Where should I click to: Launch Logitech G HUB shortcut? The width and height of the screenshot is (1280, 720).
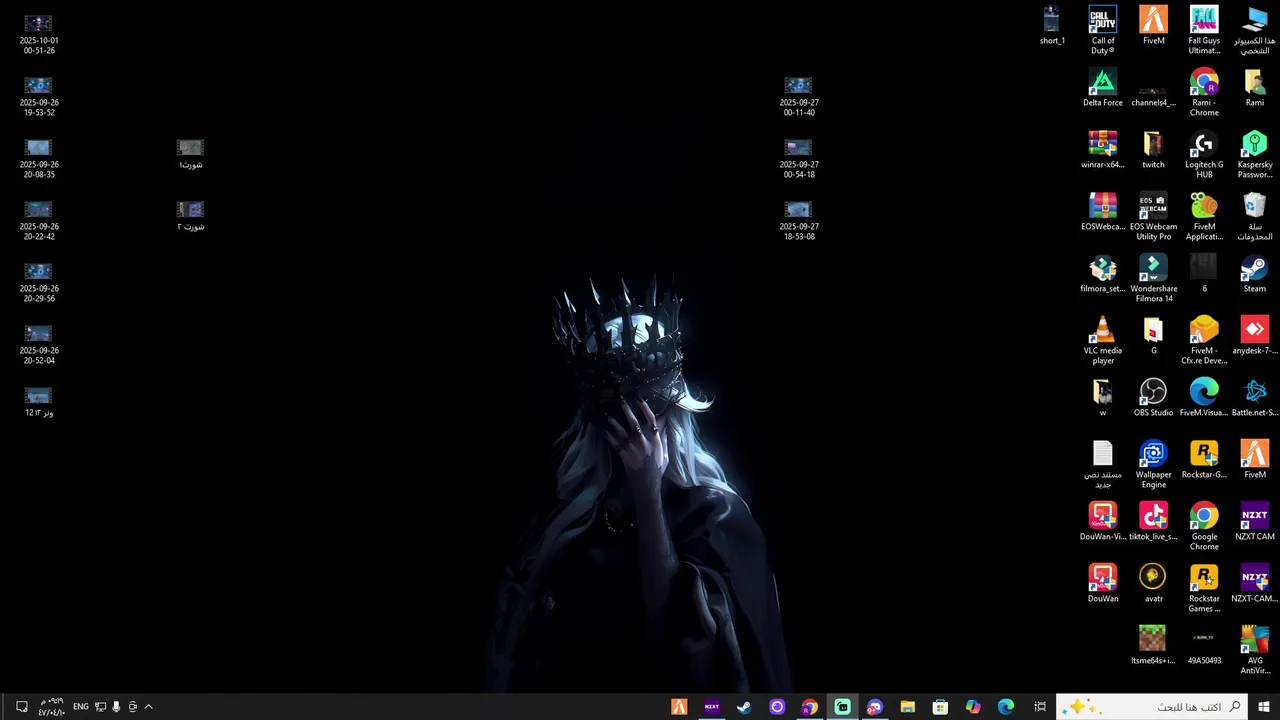(x=1204, y=154)
